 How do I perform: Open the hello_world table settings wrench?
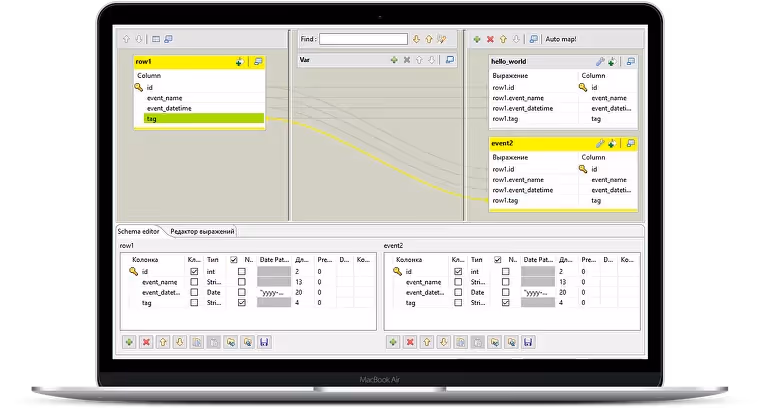(600, 62)
